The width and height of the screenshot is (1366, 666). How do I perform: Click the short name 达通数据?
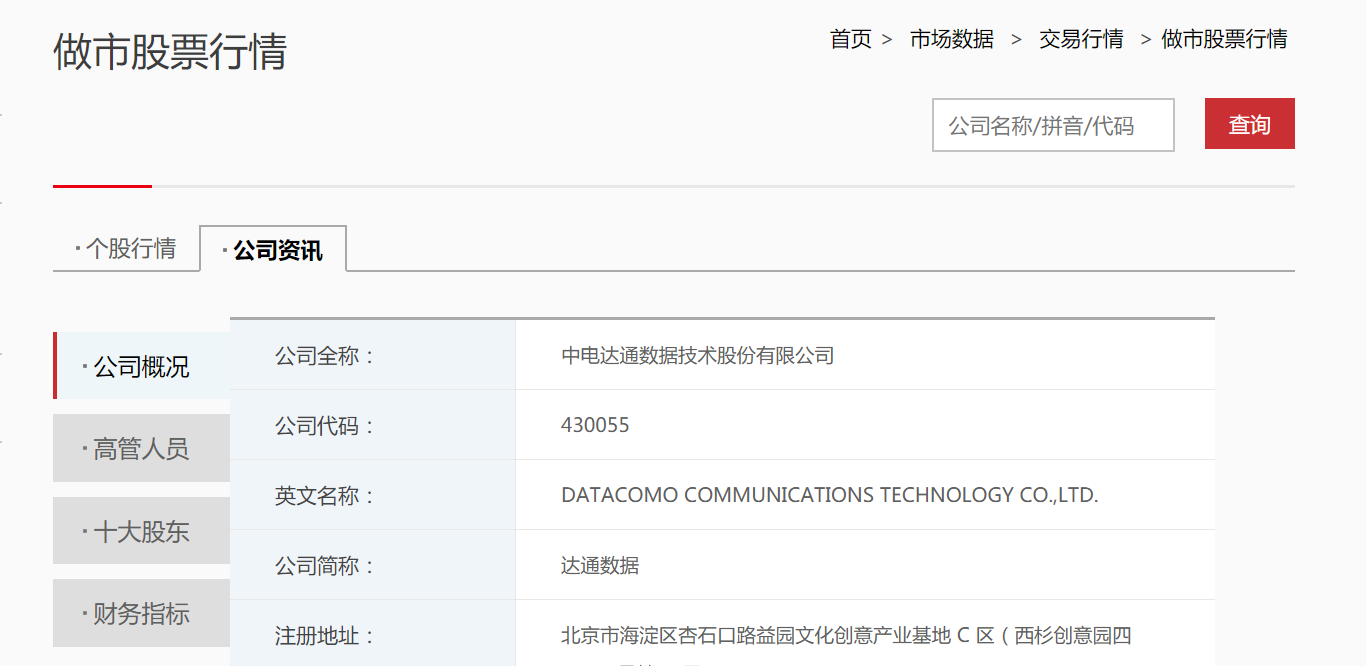coord(600,565)
